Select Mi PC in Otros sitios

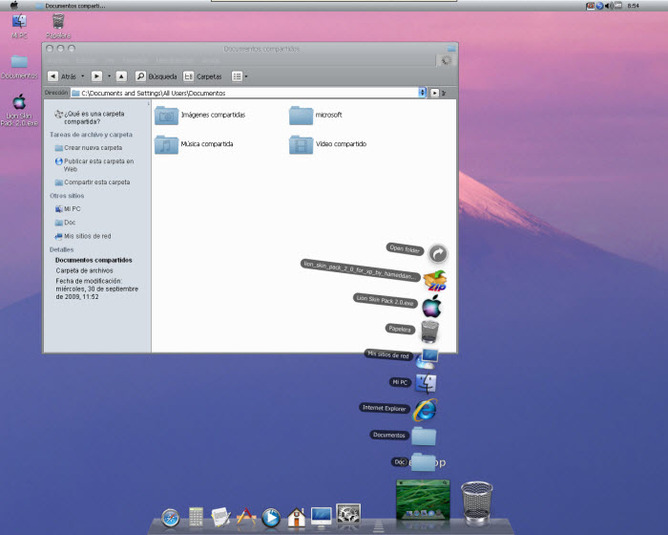[x=71, y=209]
